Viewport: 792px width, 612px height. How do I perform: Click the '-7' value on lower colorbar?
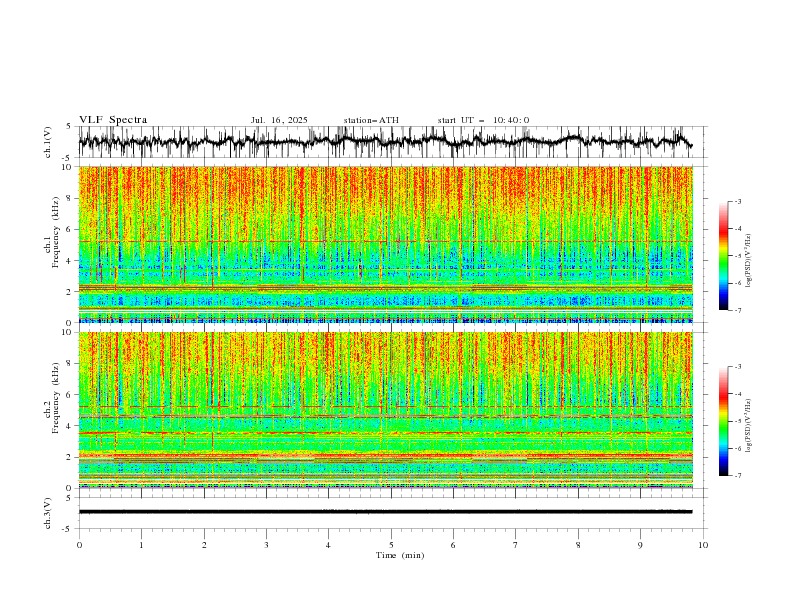(737, 476)
